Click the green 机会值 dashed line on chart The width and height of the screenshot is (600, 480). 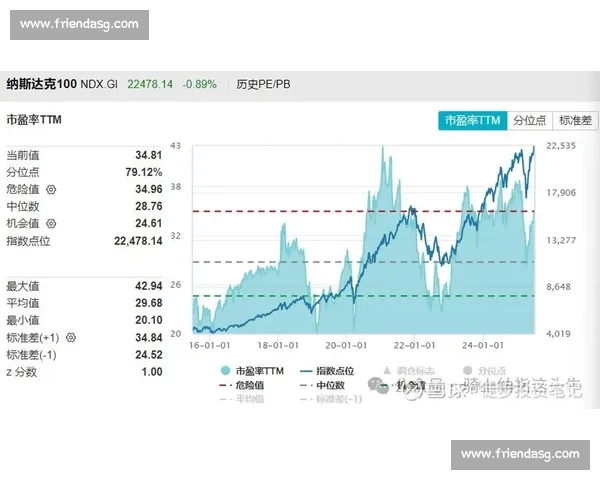click(300, 296)
